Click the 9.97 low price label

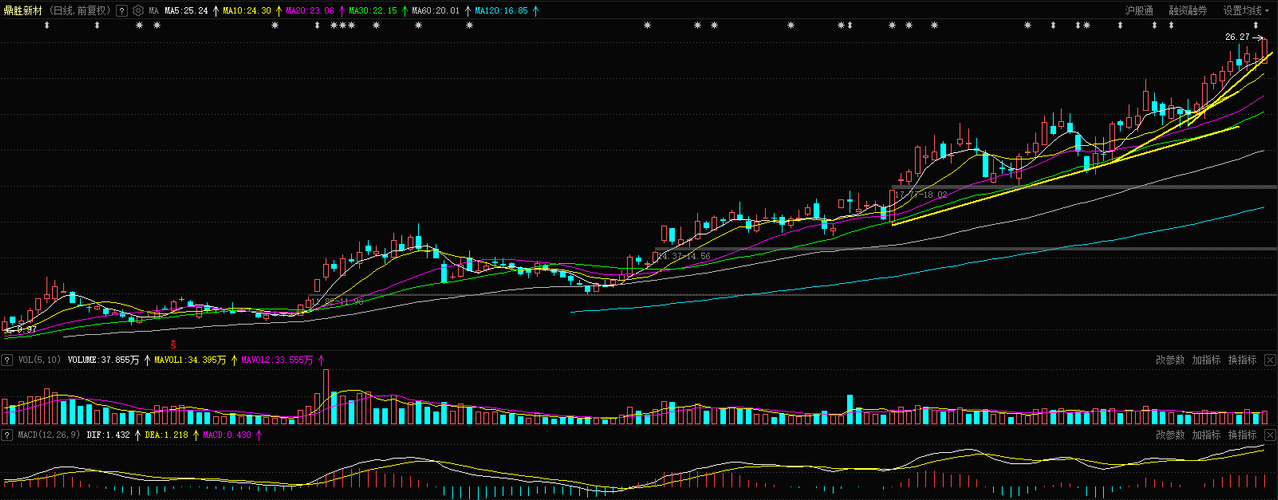pyautogui.click(x=26, y=329)
